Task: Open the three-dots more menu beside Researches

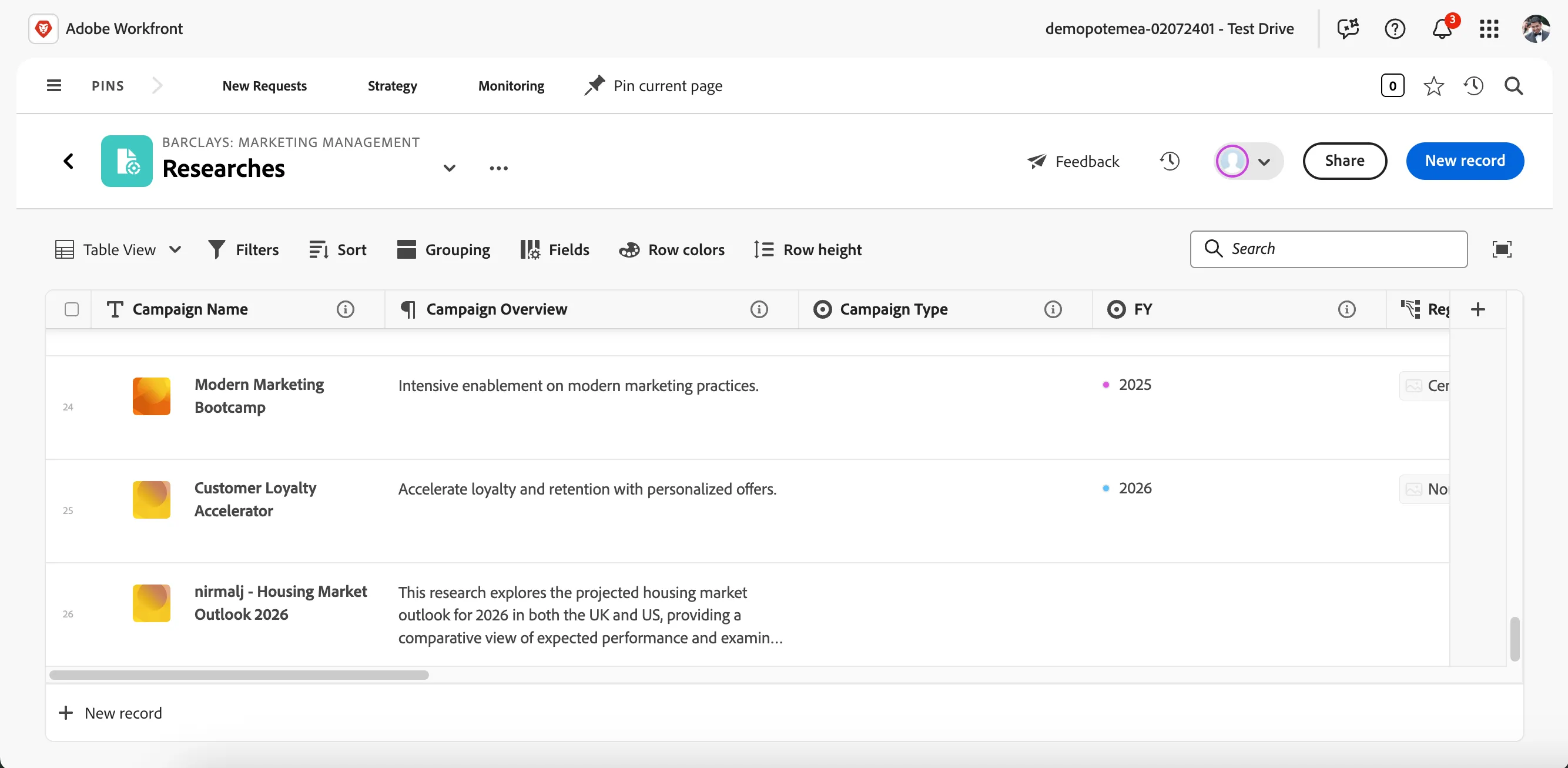Action: (498, 168)
